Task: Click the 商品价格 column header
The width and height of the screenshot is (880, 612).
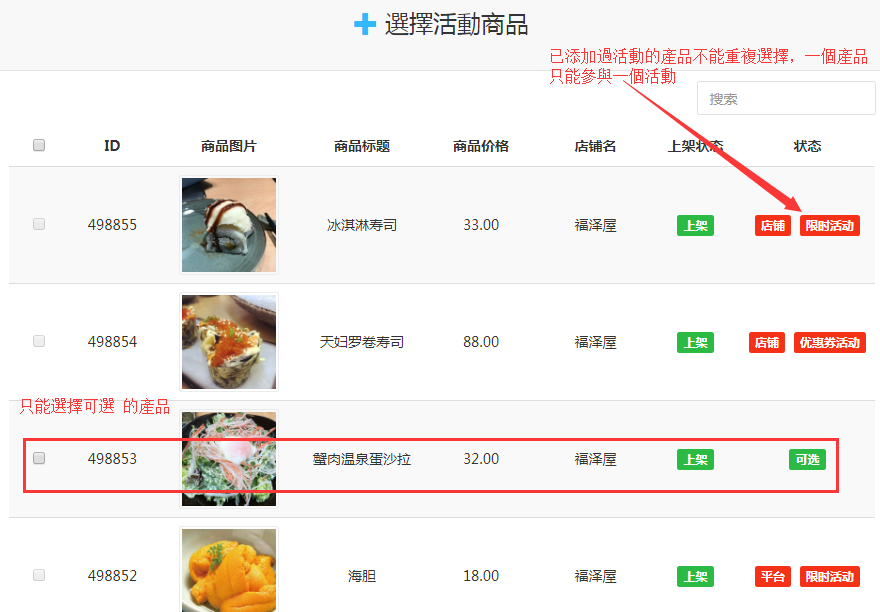Action: point(481,146)
